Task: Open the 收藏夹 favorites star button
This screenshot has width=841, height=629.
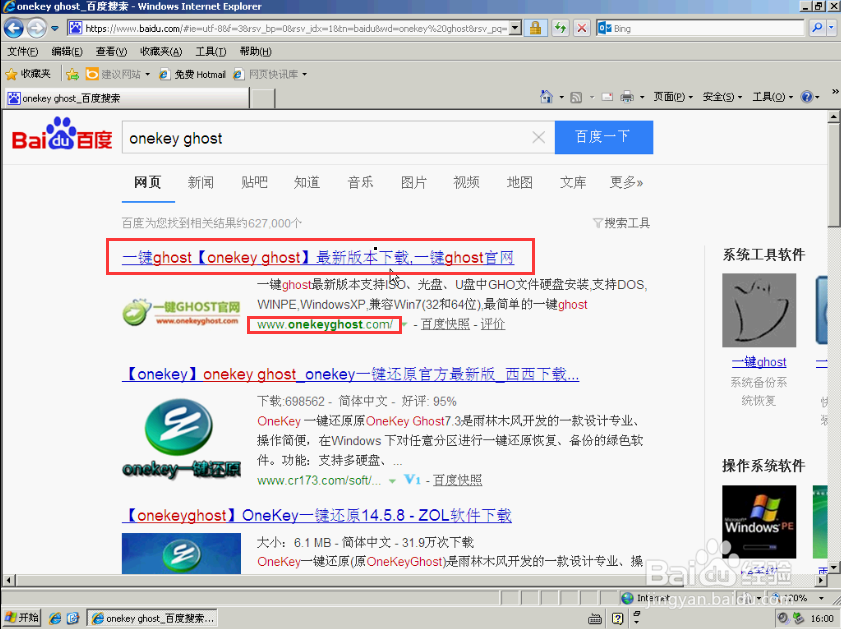Action: [28, 74]
